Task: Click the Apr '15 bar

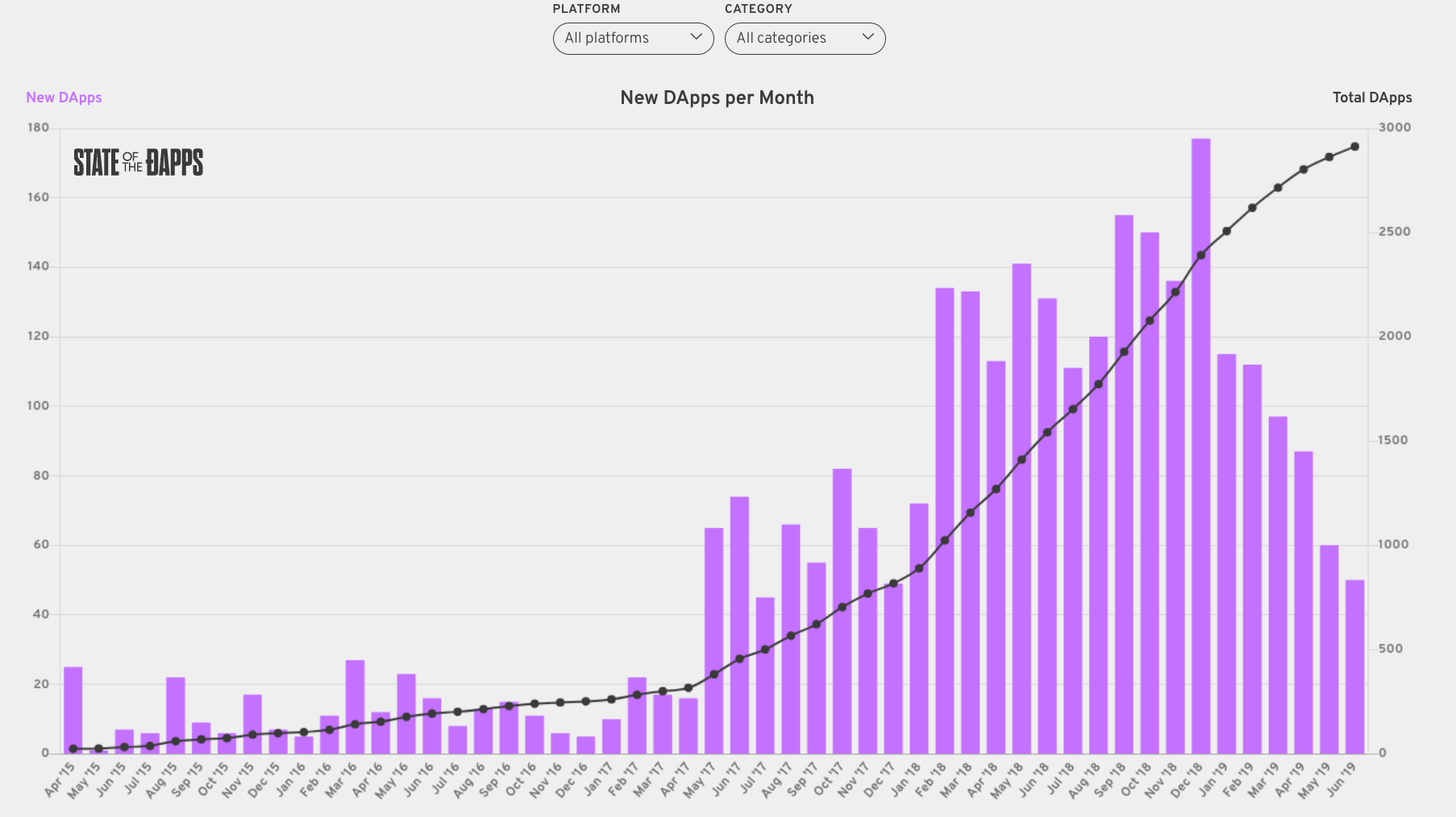Action: (73, 710)
